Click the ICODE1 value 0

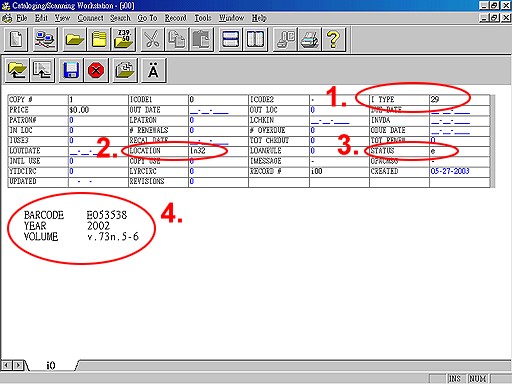pyautogui.click(x=192, y=99)
